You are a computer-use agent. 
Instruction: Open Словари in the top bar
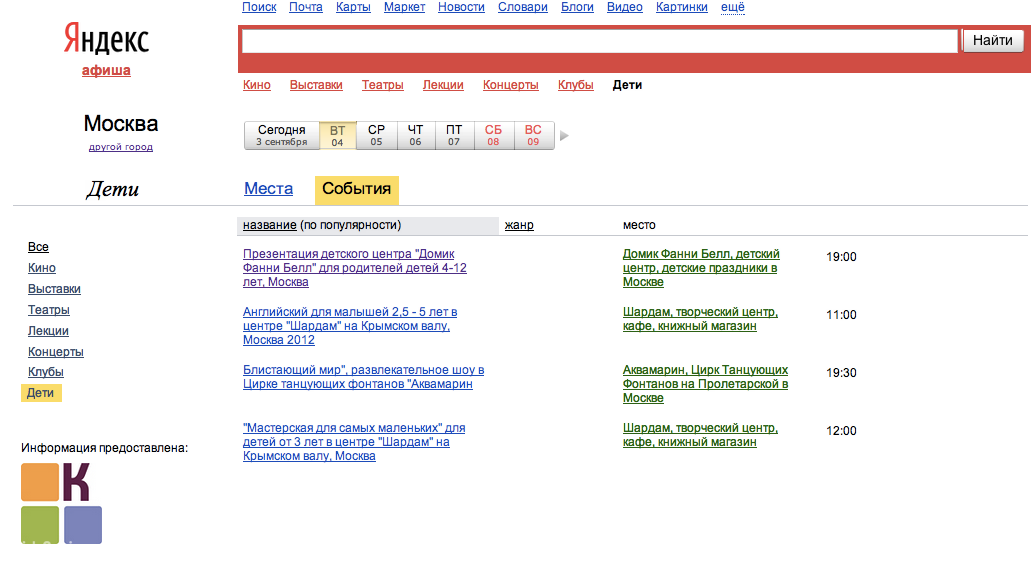(523, 7)
